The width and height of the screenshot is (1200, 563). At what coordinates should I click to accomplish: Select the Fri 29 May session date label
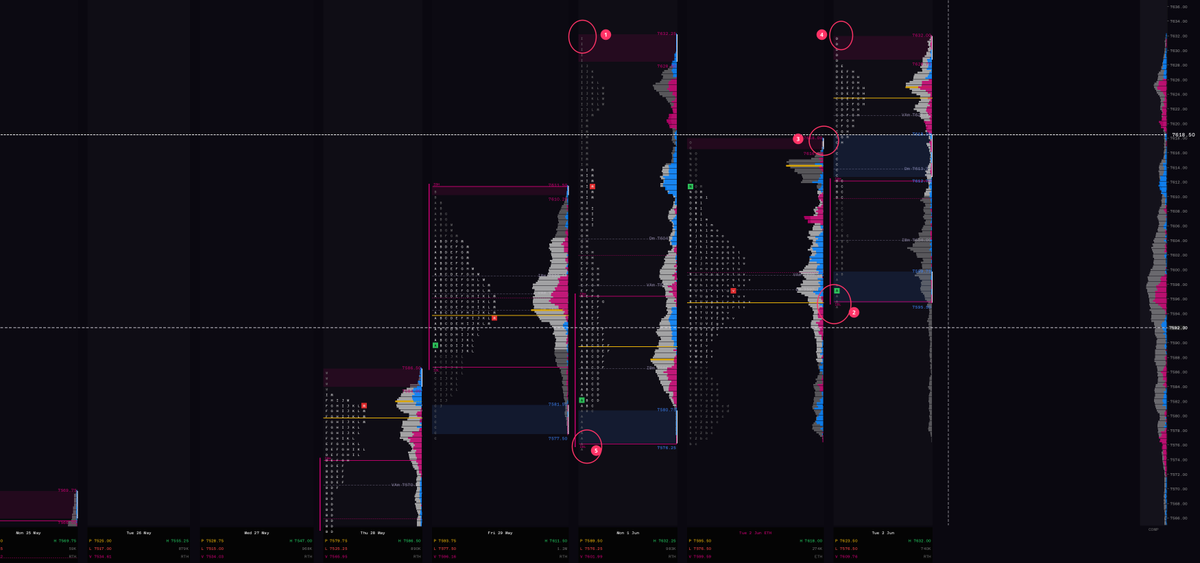coord(500,533)
